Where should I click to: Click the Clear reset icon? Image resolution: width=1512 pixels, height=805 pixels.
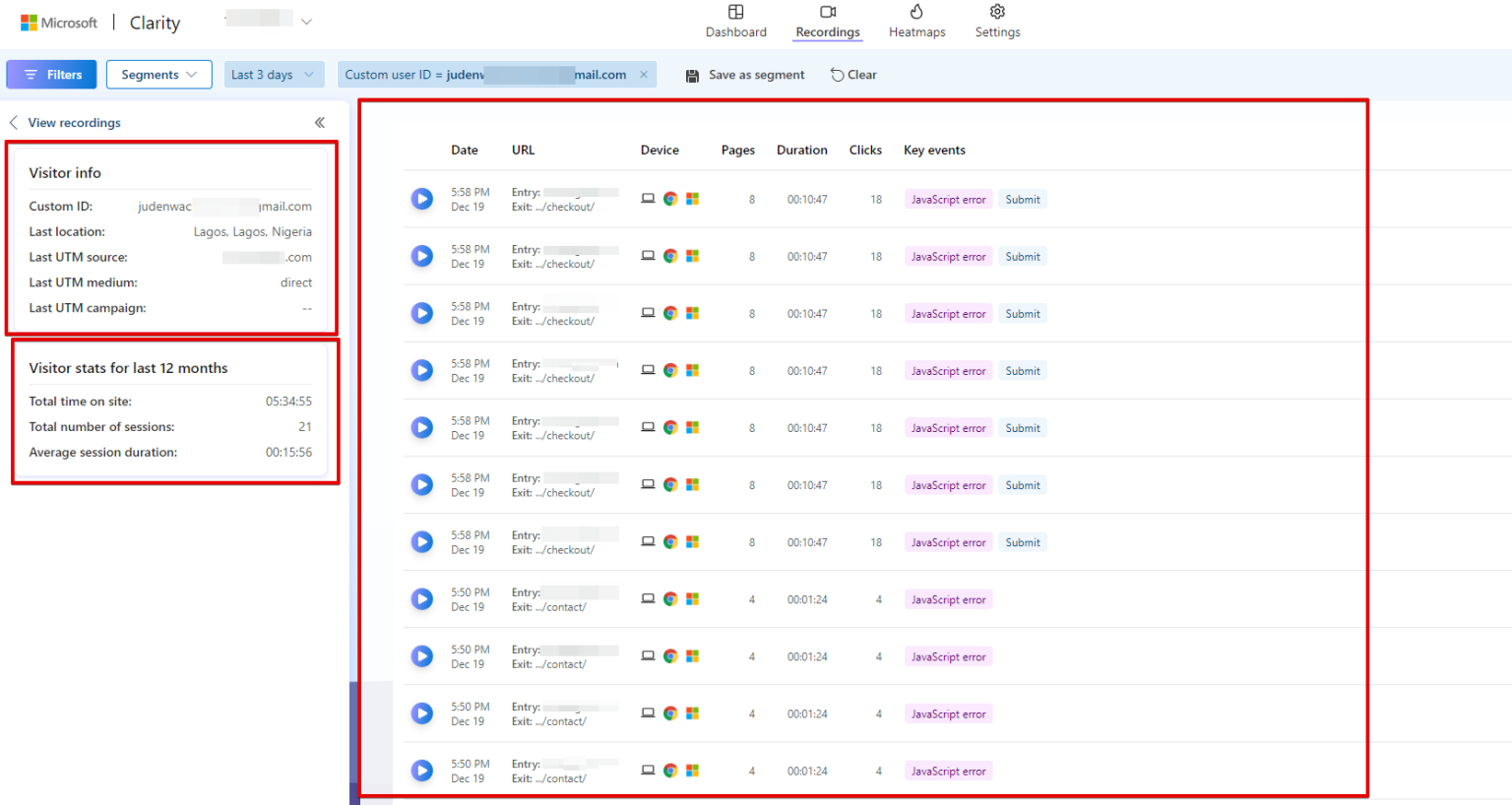coord(836,74)
